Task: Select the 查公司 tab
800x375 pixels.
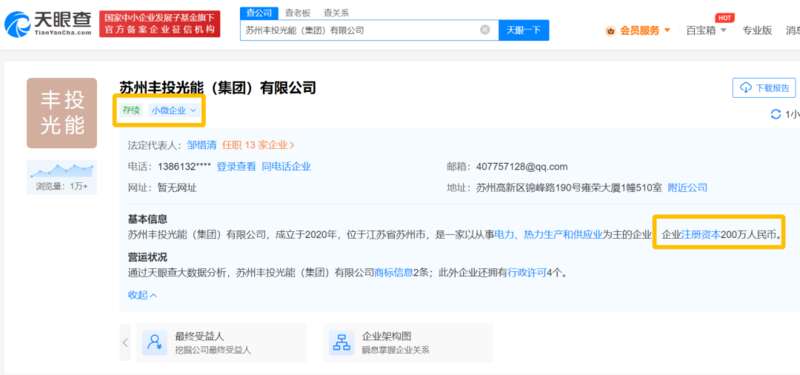Action: pyautogui.click(x=259, y=13)
